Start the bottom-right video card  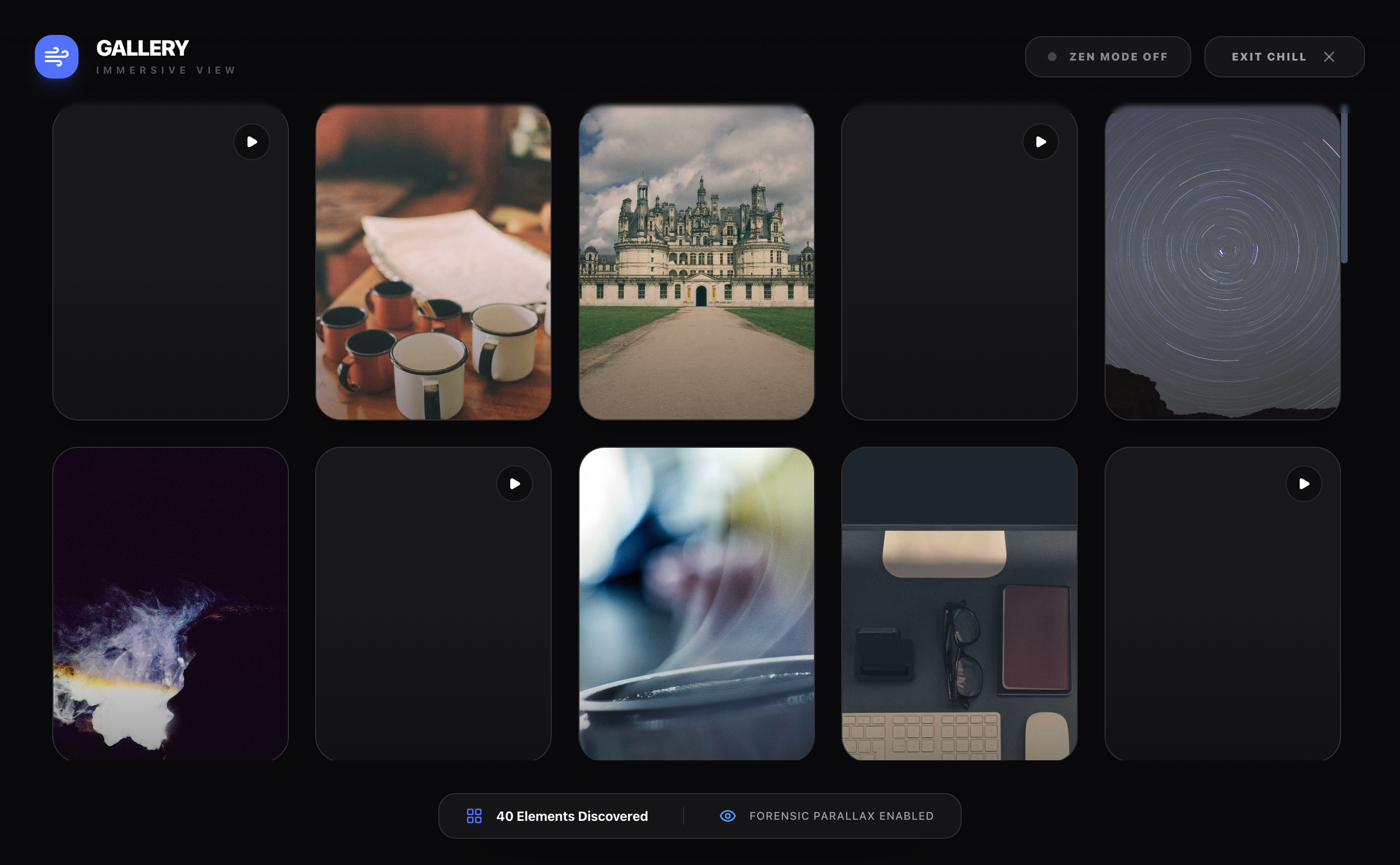1304,484
